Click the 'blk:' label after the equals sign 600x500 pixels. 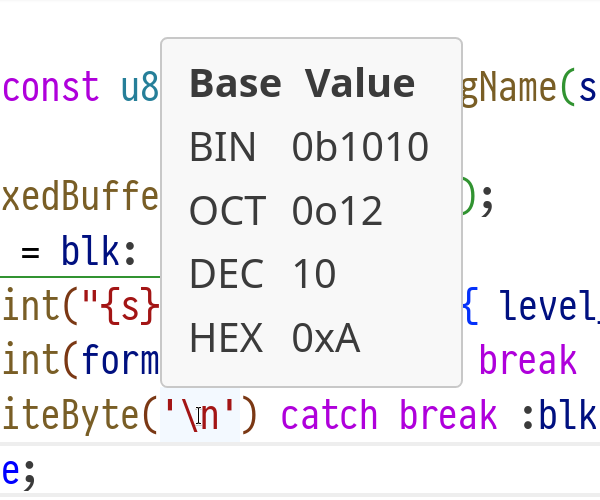pos(98,251)
